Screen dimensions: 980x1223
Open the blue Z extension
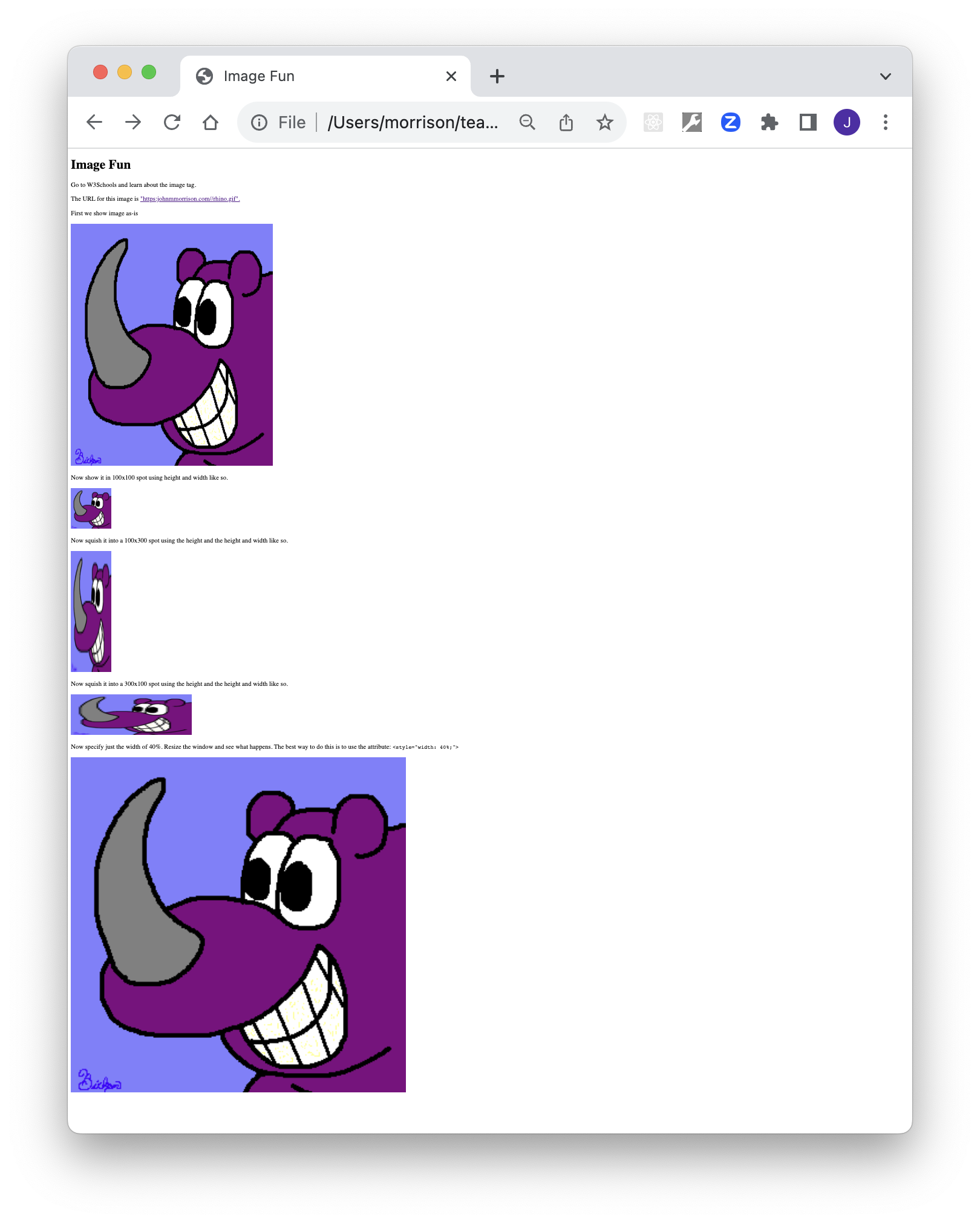click(731, 123)
